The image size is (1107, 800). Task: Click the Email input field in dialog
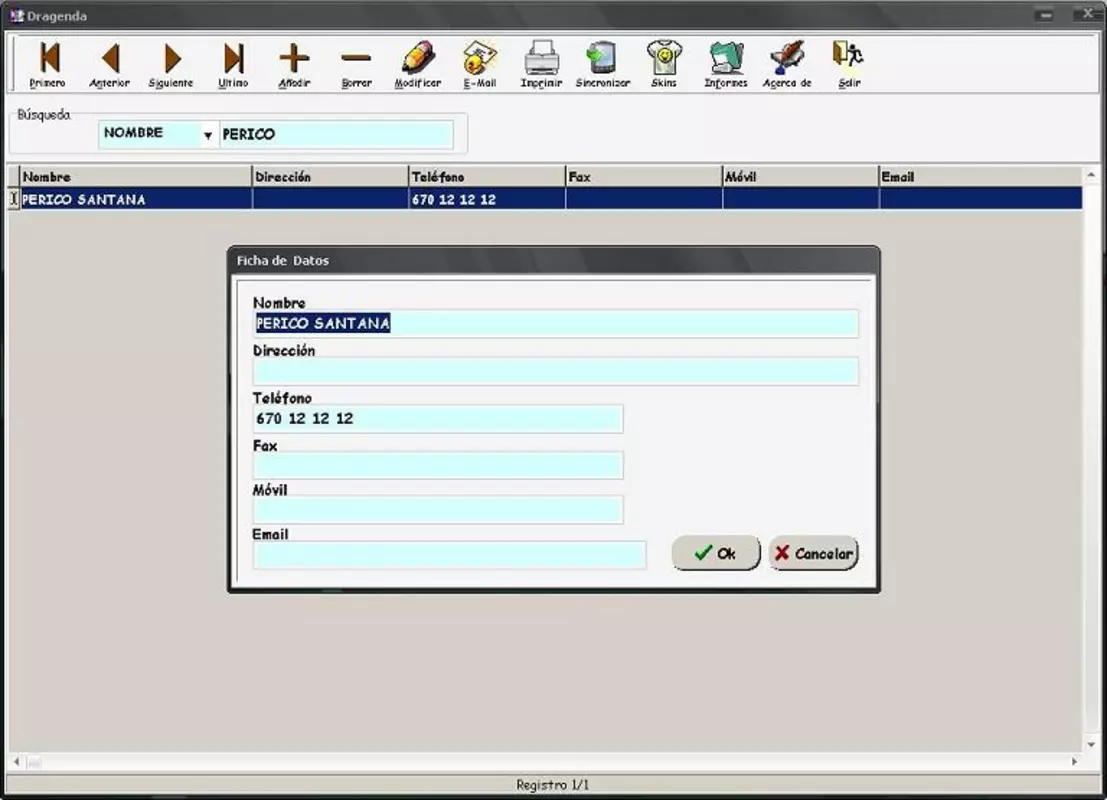pyautogui.click(x=449, y=555)
